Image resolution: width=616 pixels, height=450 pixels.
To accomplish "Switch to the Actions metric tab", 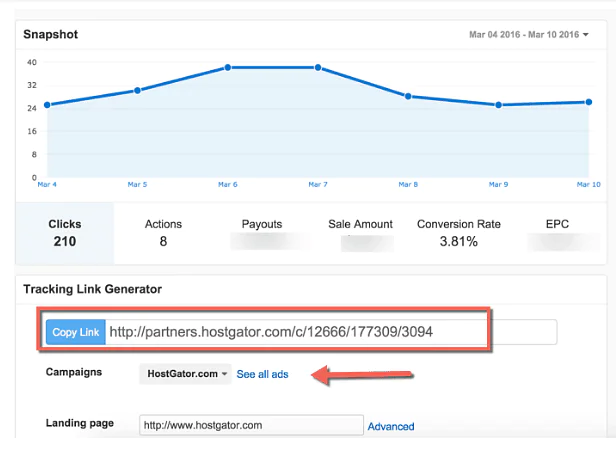I will [163, 232].
